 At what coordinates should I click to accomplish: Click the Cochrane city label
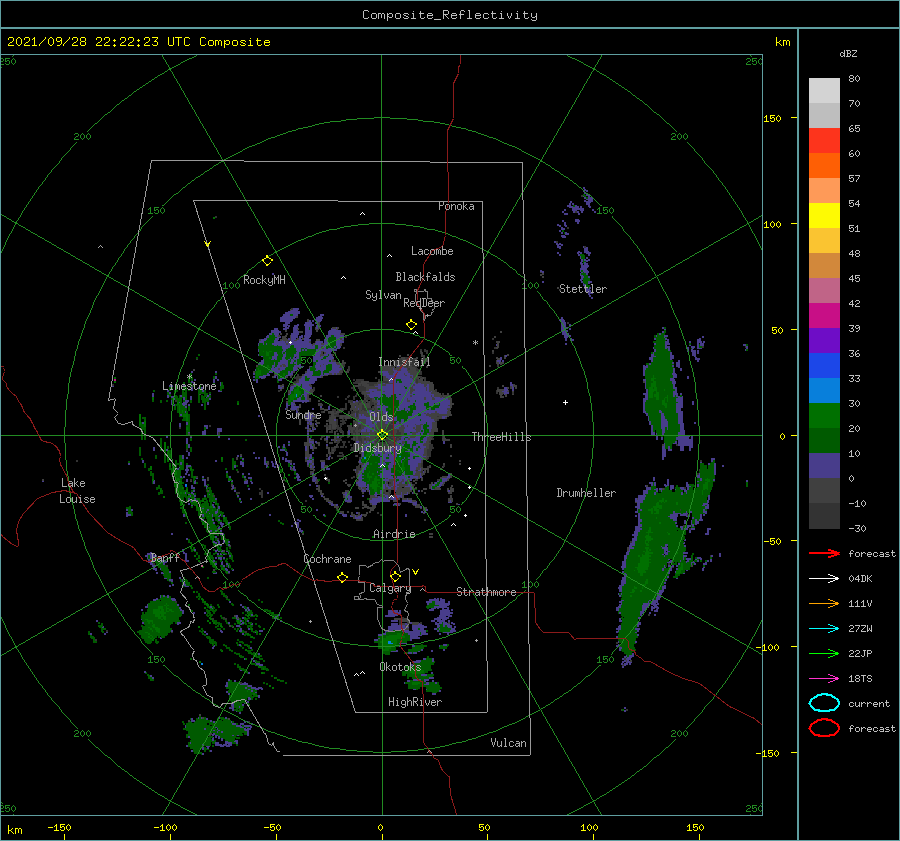pyautogui.click(x=327, y=559)
